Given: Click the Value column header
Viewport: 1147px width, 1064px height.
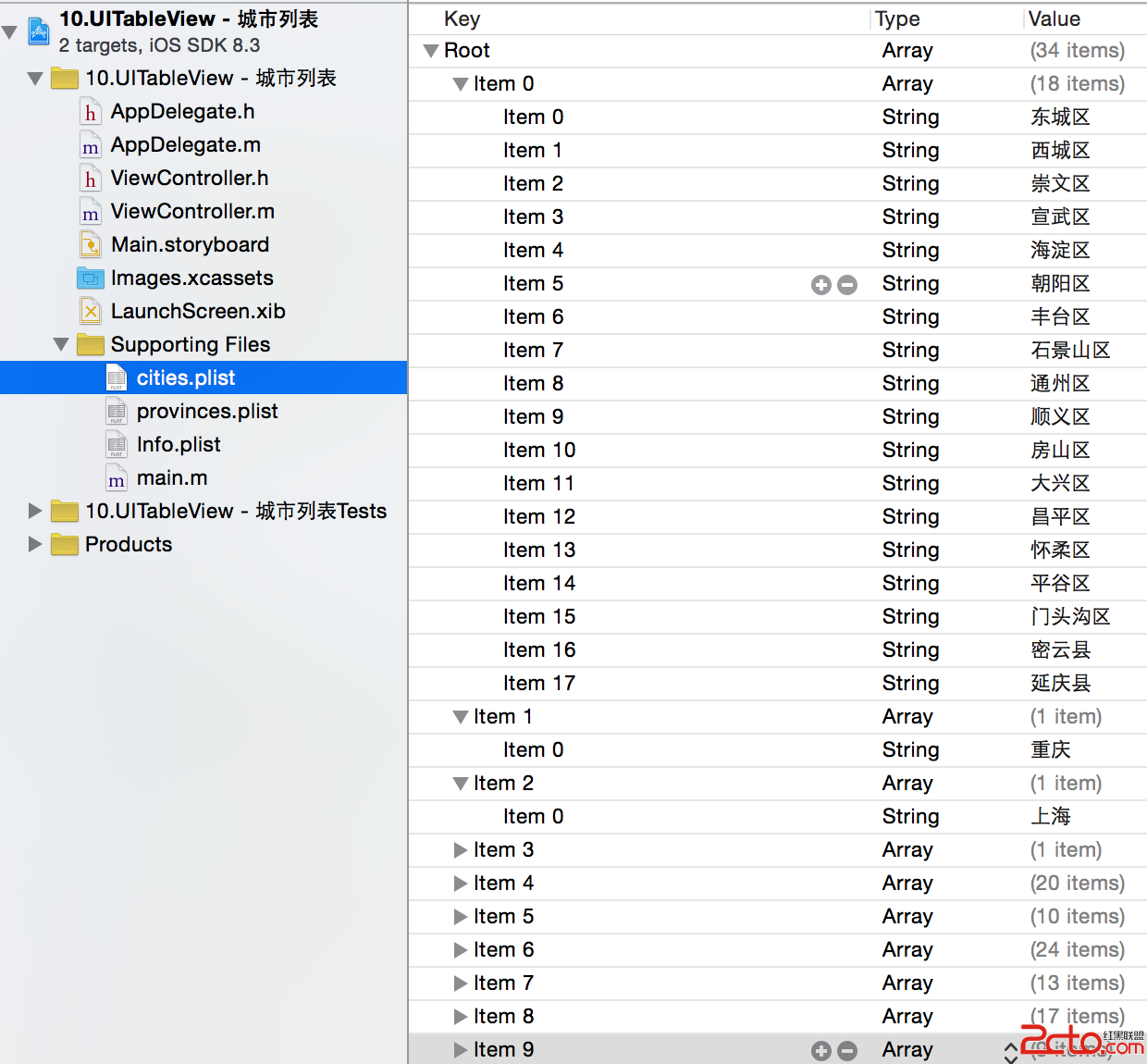Looking at the screenshot, I should pos(1054,19).
